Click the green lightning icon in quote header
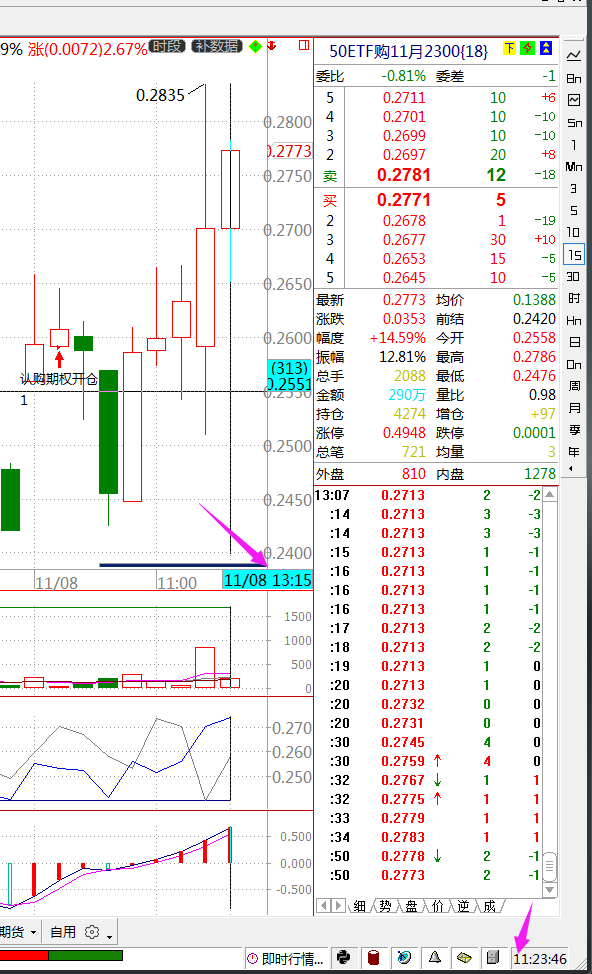 [527, 48]
